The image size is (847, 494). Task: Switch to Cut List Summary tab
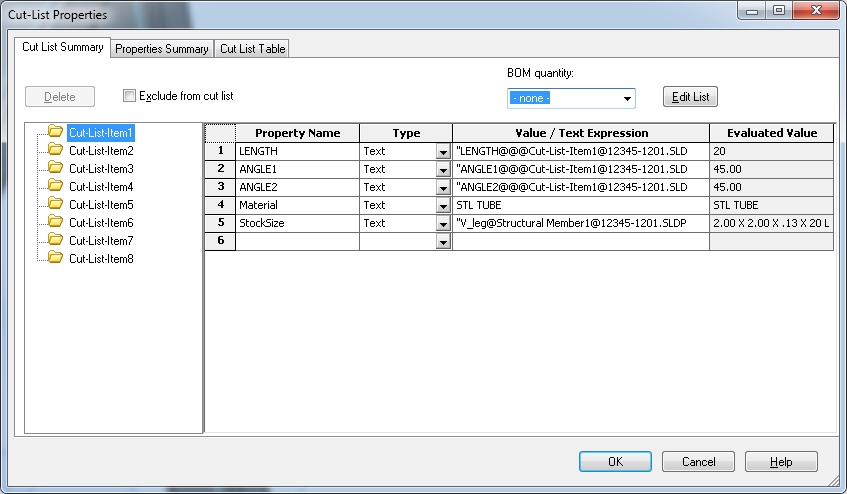pyautogui.click(x=63, y=48)
